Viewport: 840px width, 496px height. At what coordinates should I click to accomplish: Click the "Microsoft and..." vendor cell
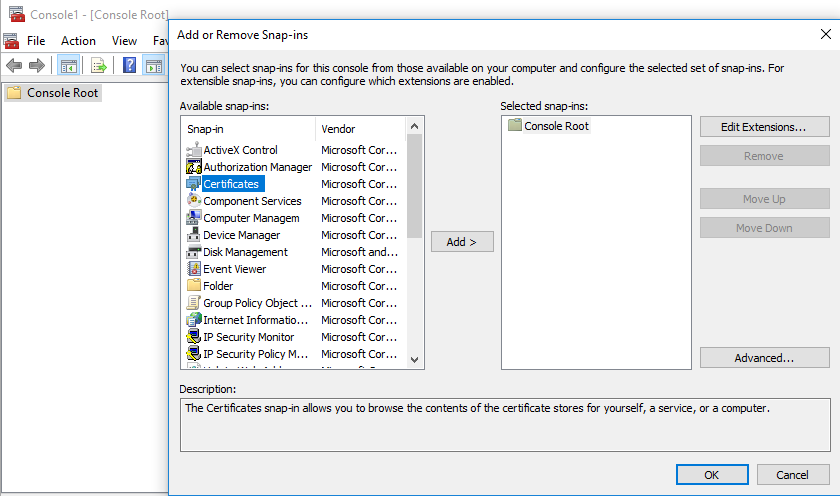(359, 252)
